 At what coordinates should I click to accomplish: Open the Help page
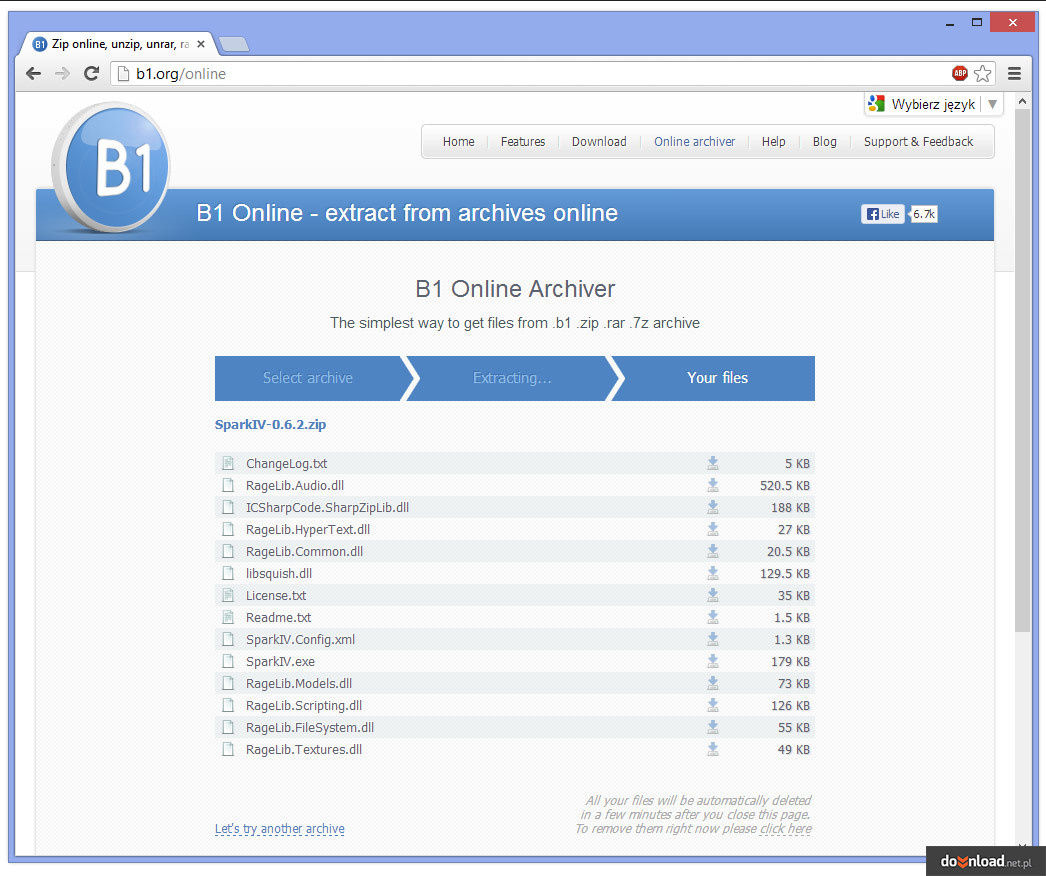coord(774,141)
